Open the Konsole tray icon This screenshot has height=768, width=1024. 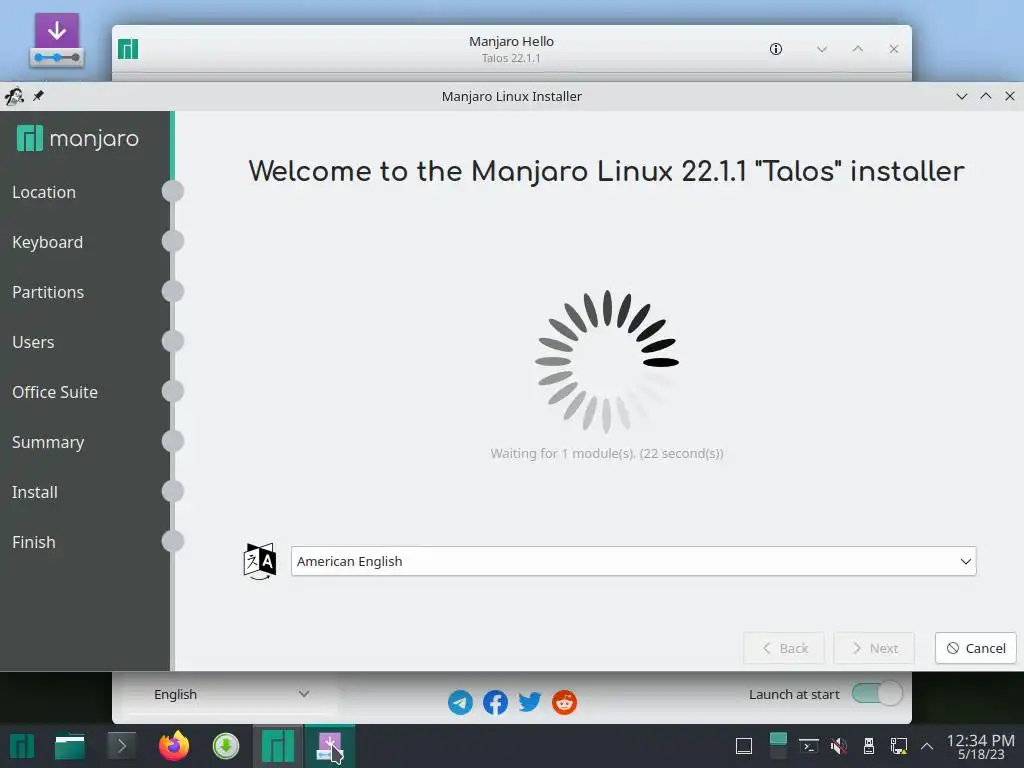[809, 746]
